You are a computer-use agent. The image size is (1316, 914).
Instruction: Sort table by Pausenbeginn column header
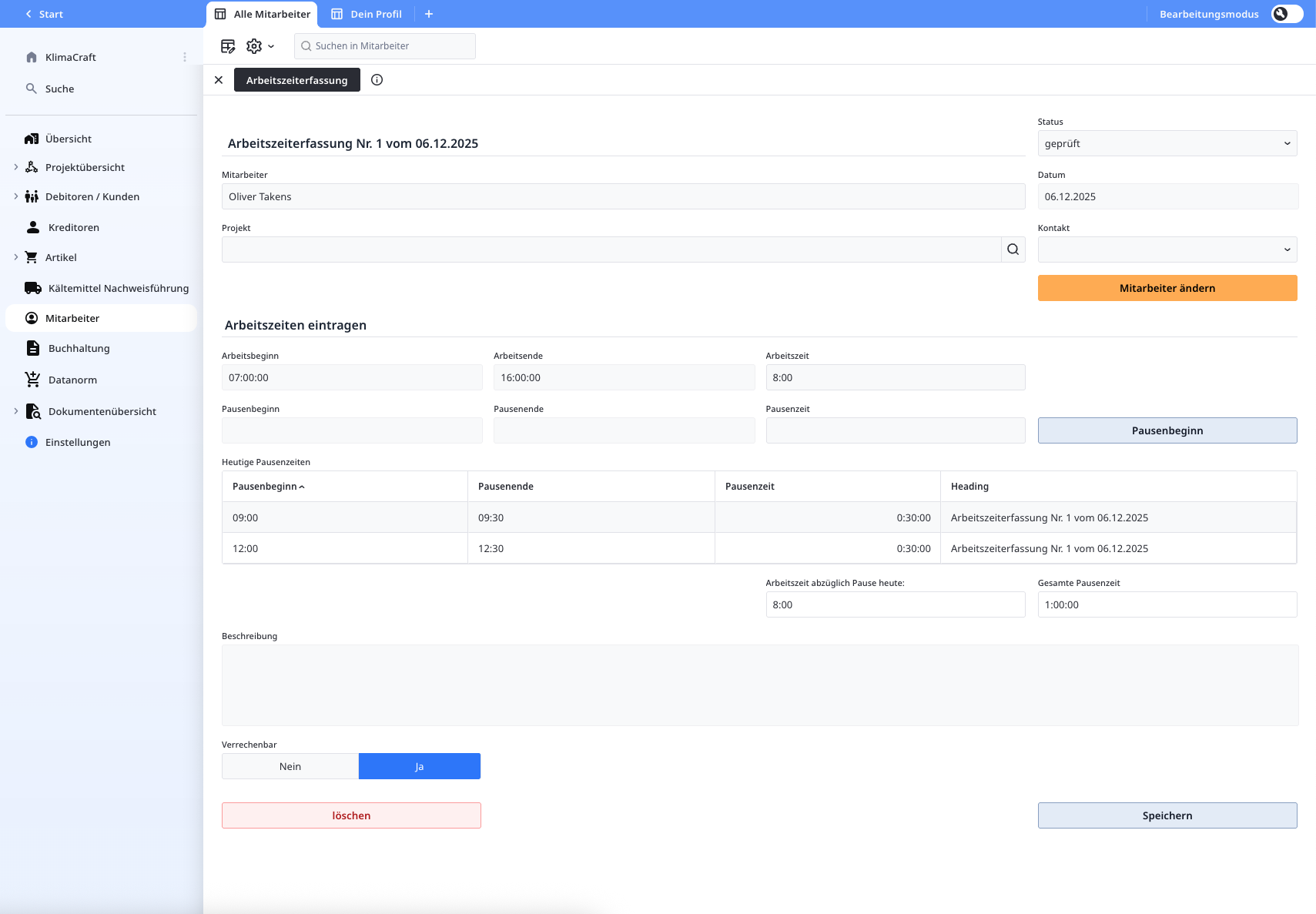pos(266,487)
